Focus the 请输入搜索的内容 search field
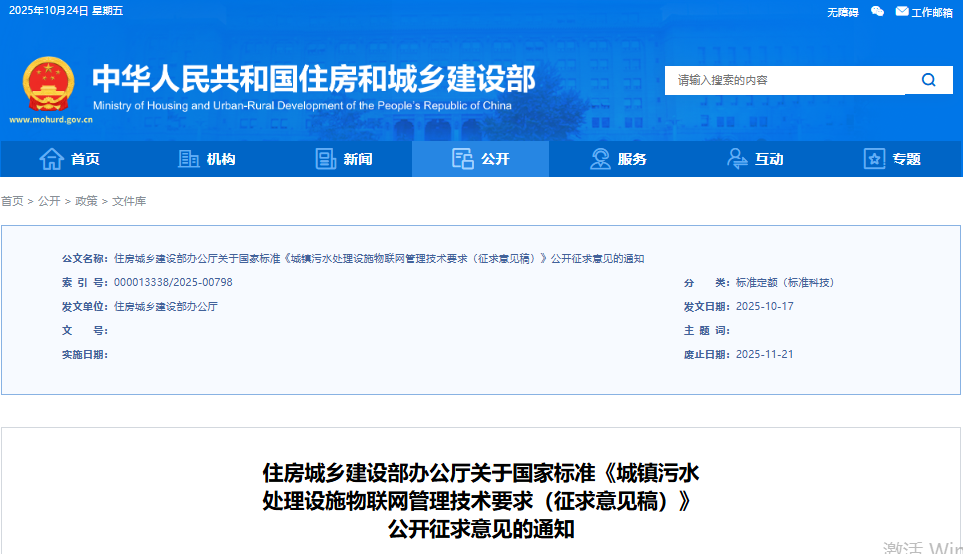Screen dimensions: 963x554 pos(784,80)
